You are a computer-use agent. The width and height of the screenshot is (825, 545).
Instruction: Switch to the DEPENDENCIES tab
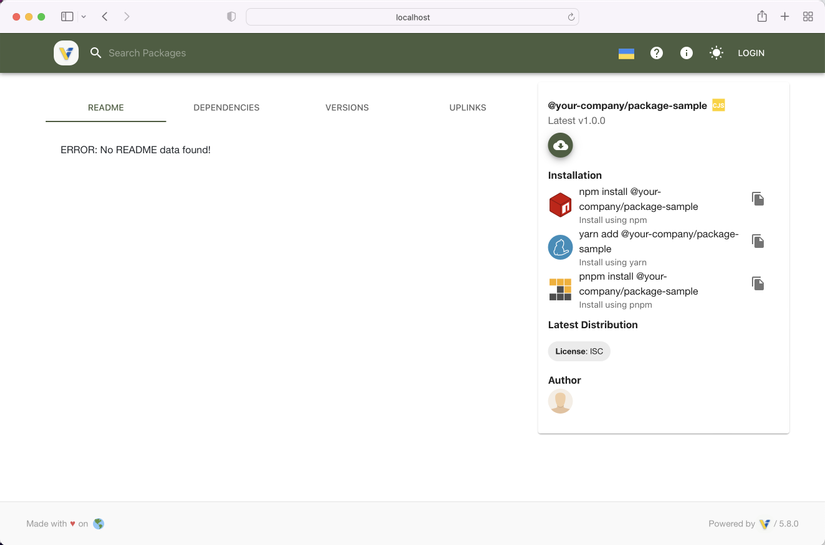(226, 107)
